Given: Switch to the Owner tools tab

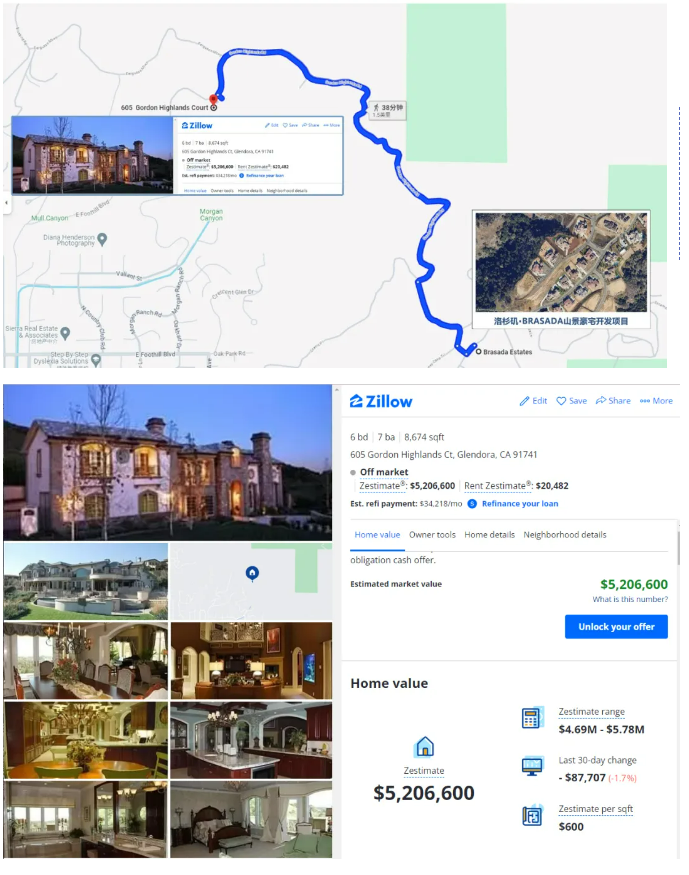Looking at the screenshot, I should click(x=432, y=535).
